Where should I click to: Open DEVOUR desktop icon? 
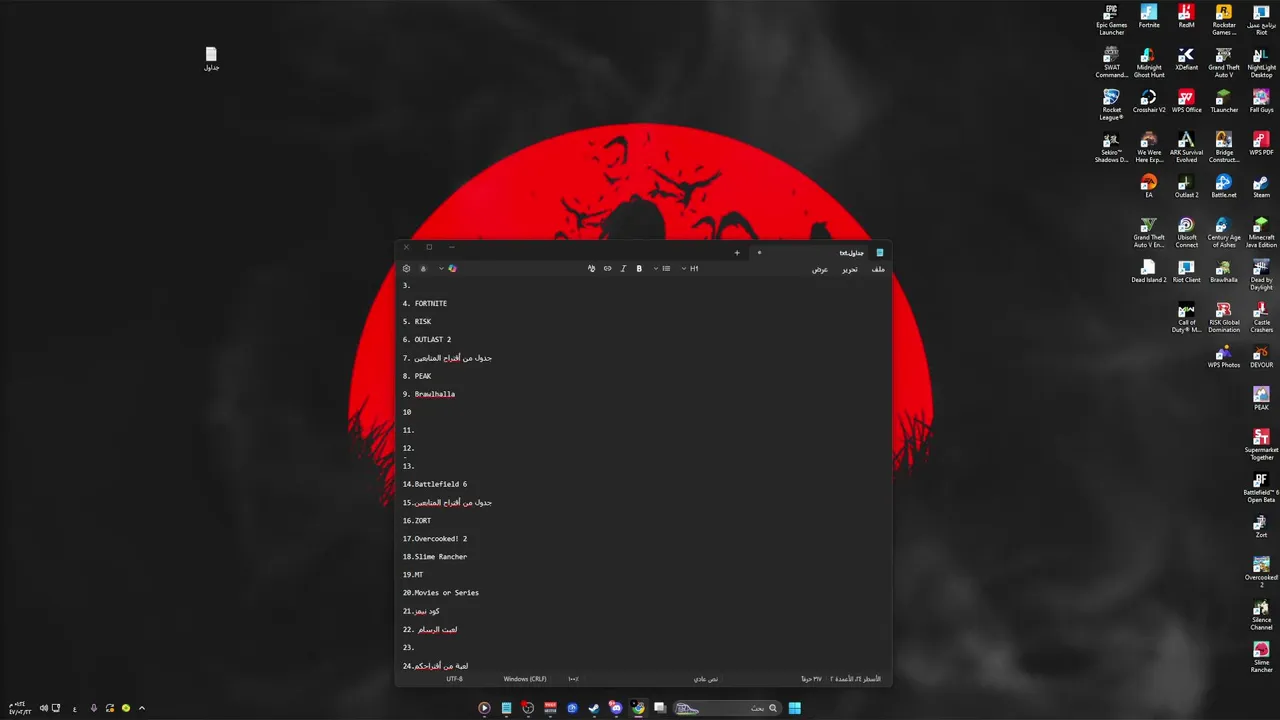1261,356
